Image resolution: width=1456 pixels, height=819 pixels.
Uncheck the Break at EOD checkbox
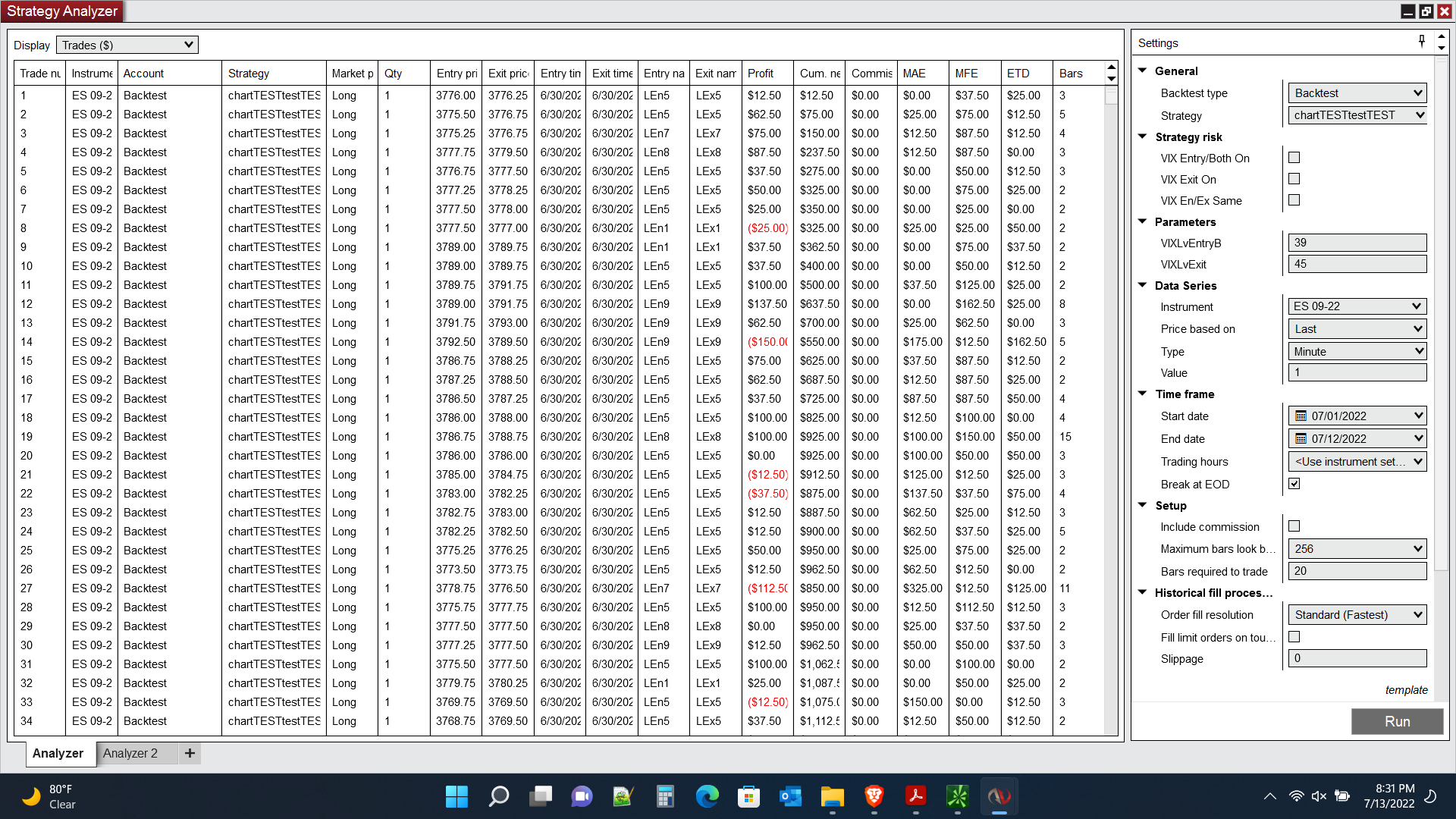click(1294, 484)
